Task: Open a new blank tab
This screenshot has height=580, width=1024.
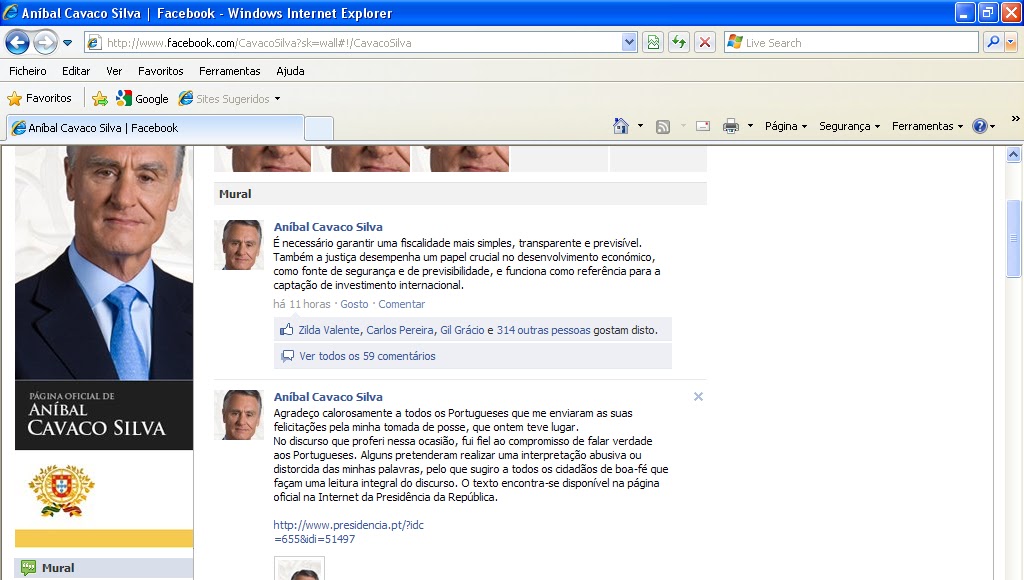Action: tap(319, 128)
